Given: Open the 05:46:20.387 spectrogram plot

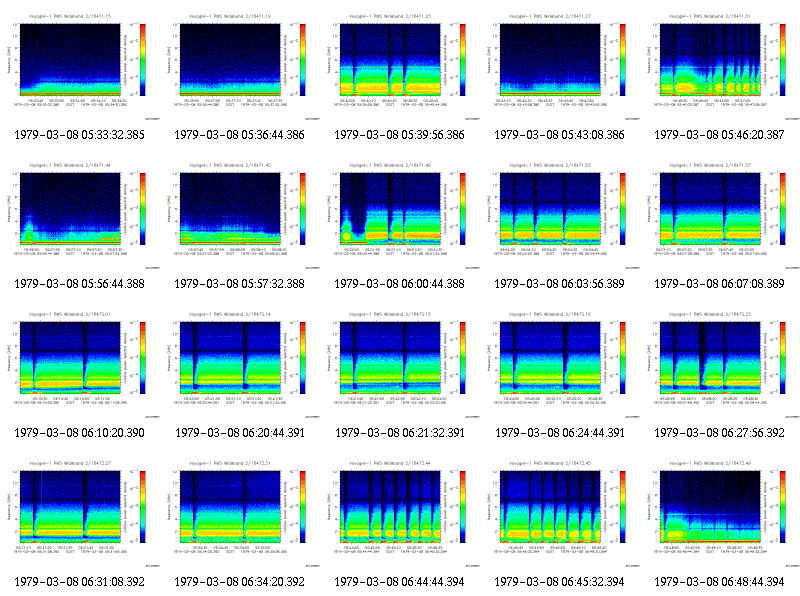Looking at the screenshot, I should coord(719,65).
